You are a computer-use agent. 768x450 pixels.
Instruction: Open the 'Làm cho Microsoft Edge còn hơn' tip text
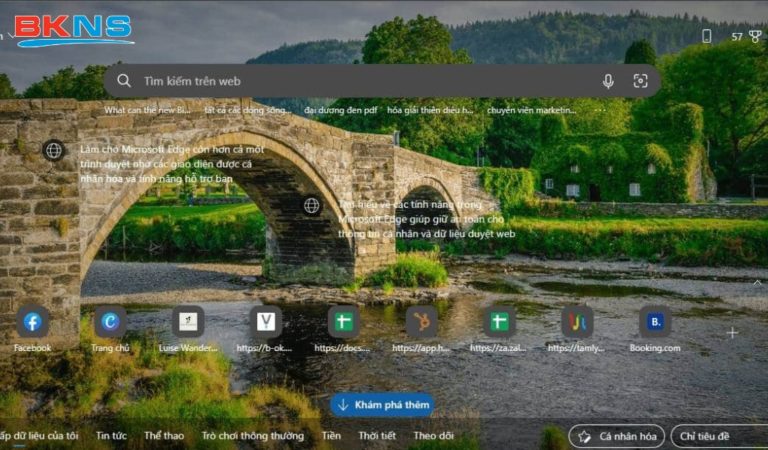pos(172,164)
